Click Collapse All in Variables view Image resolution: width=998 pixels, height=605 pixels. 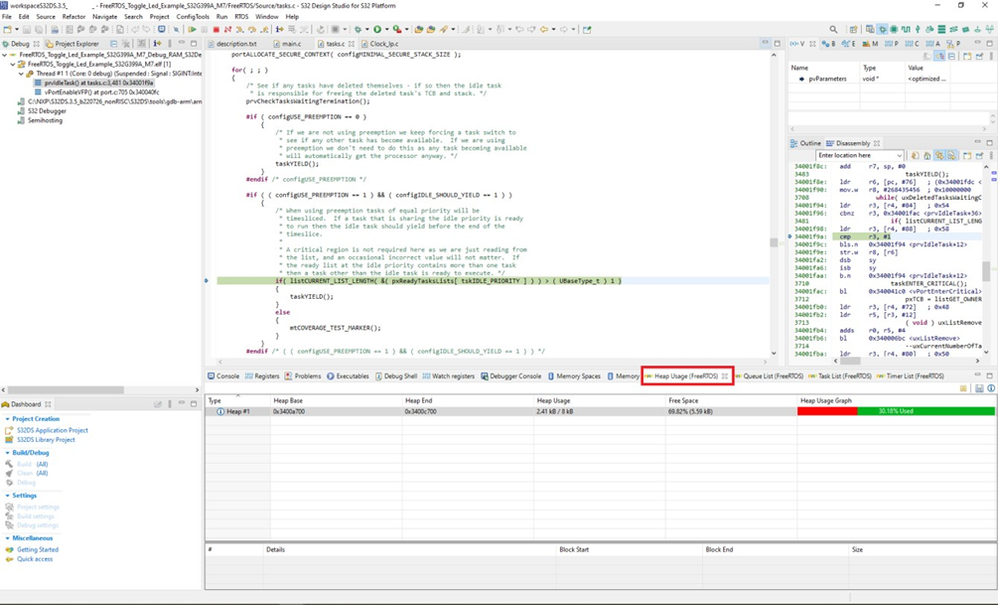coord(952,57)
